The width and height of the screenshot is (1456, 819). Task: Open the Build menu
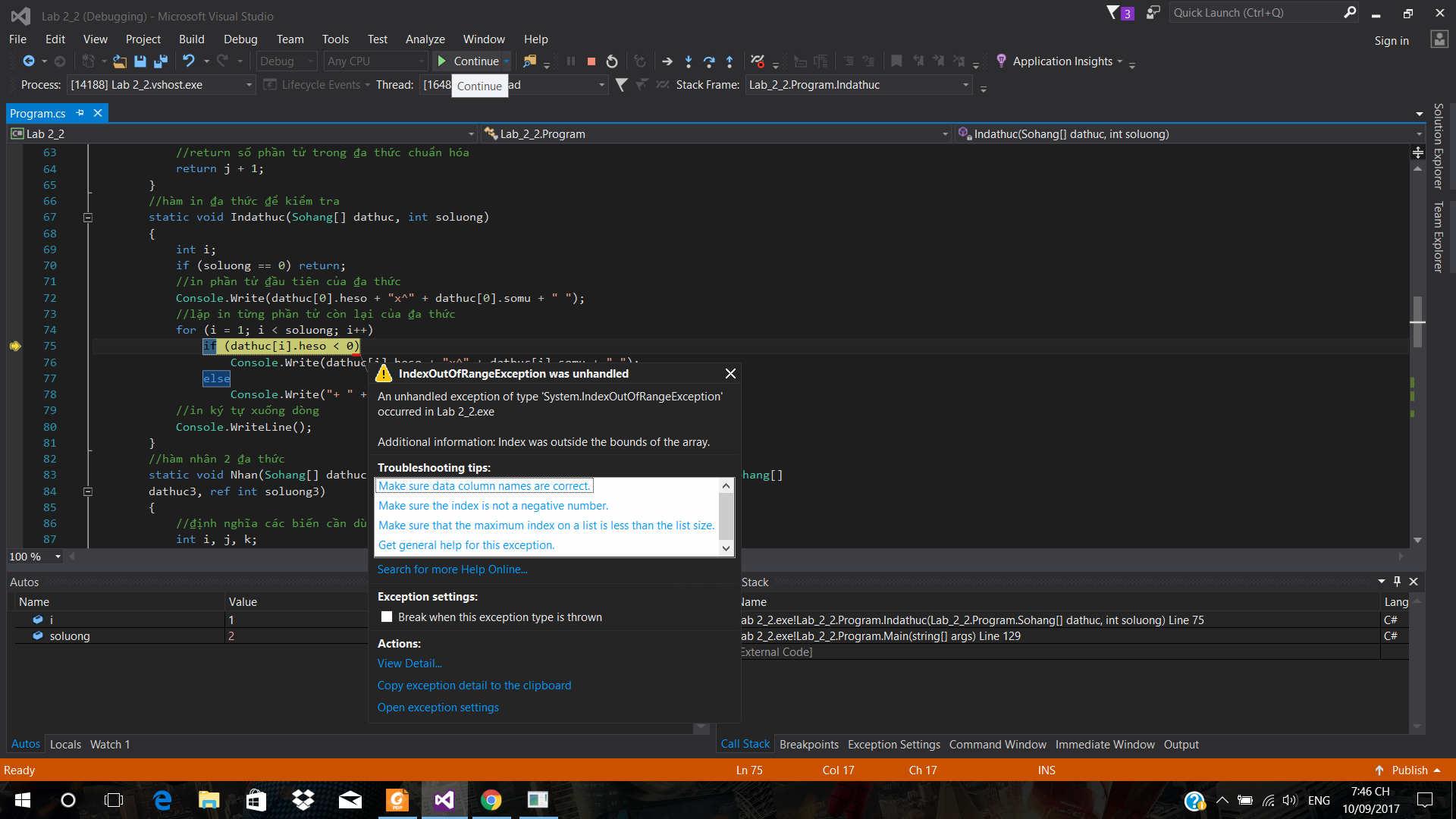pos(192,39)
